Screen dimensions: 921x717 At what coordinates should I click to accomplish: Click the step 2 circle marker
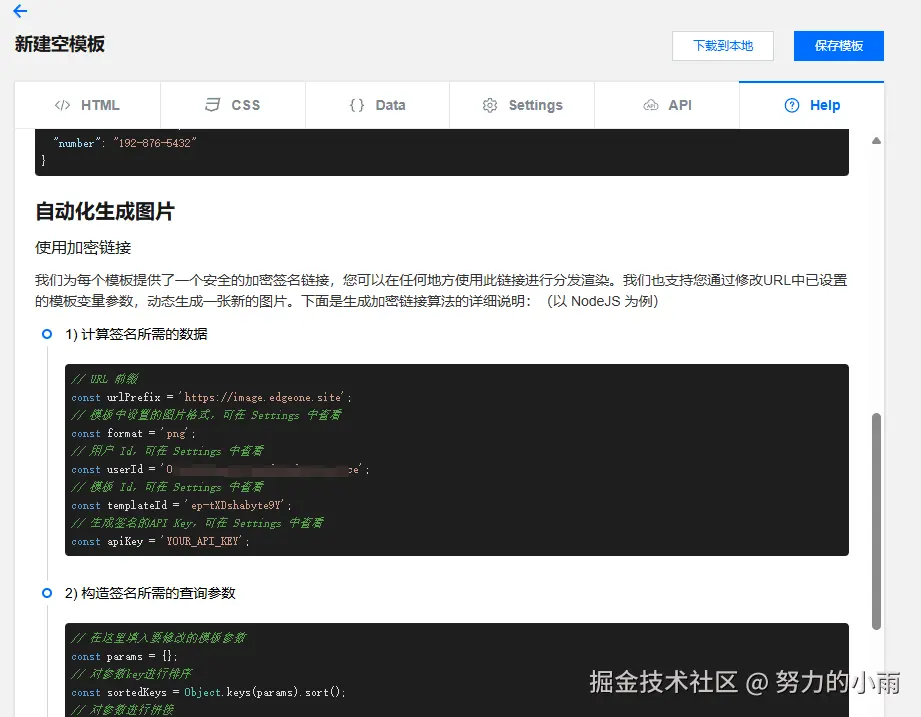[47, 593]
